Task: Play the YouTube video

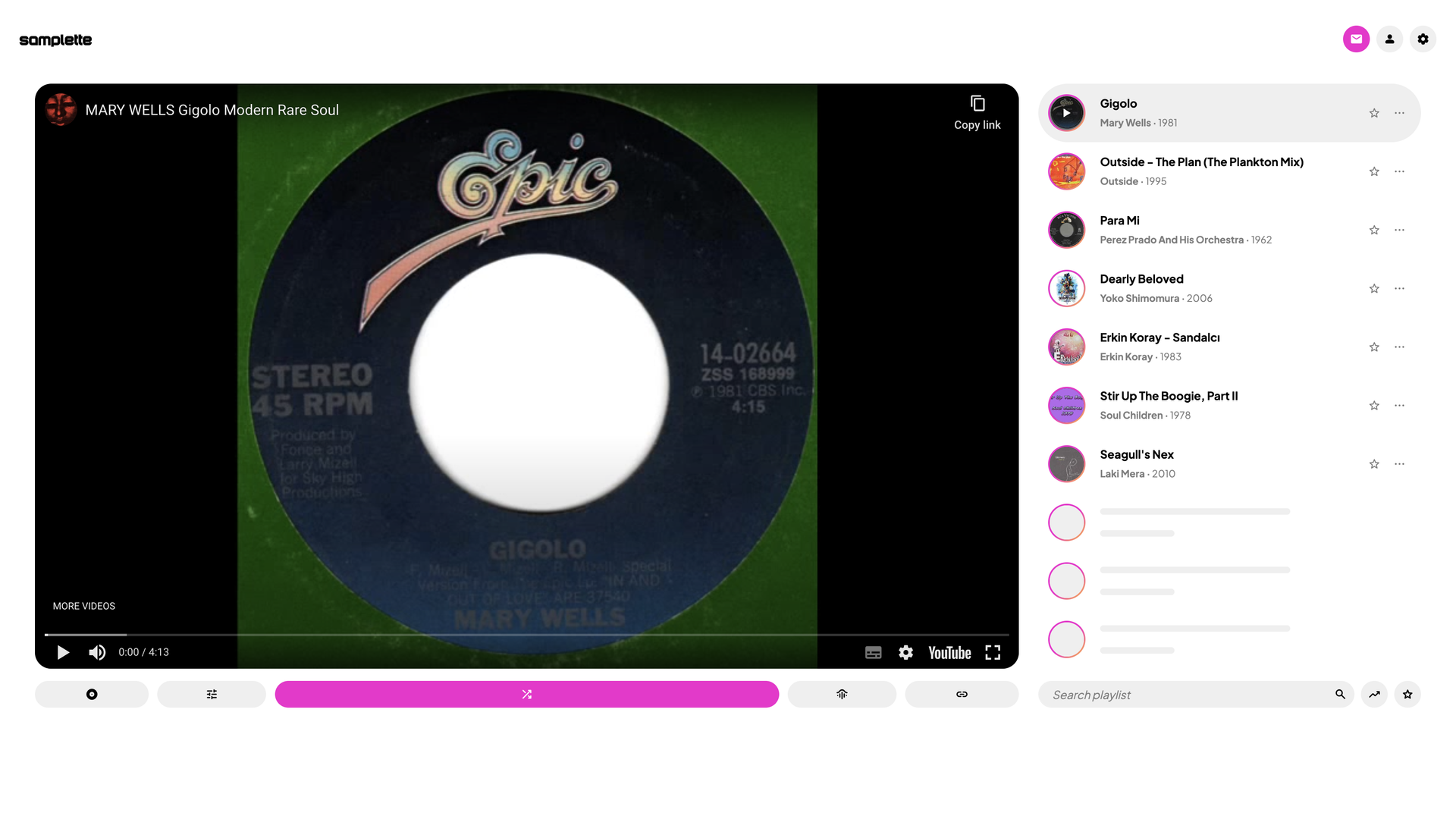Action: pos(63,652)
